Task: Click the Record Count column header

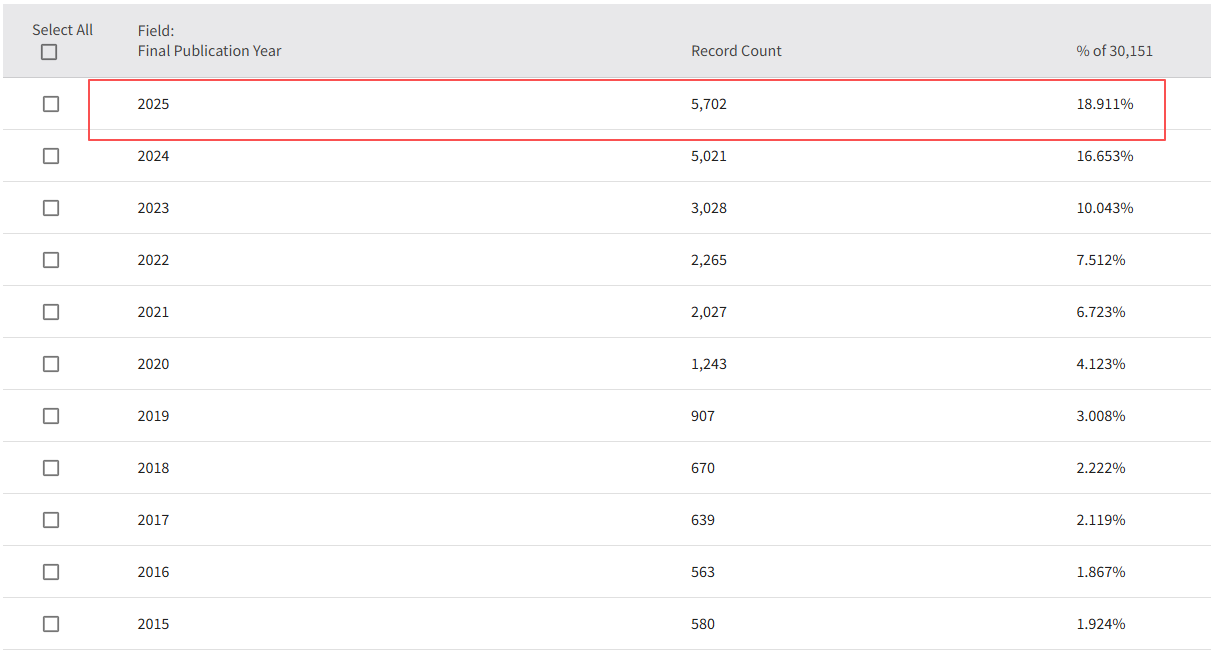Action: (x=736, y=51)
